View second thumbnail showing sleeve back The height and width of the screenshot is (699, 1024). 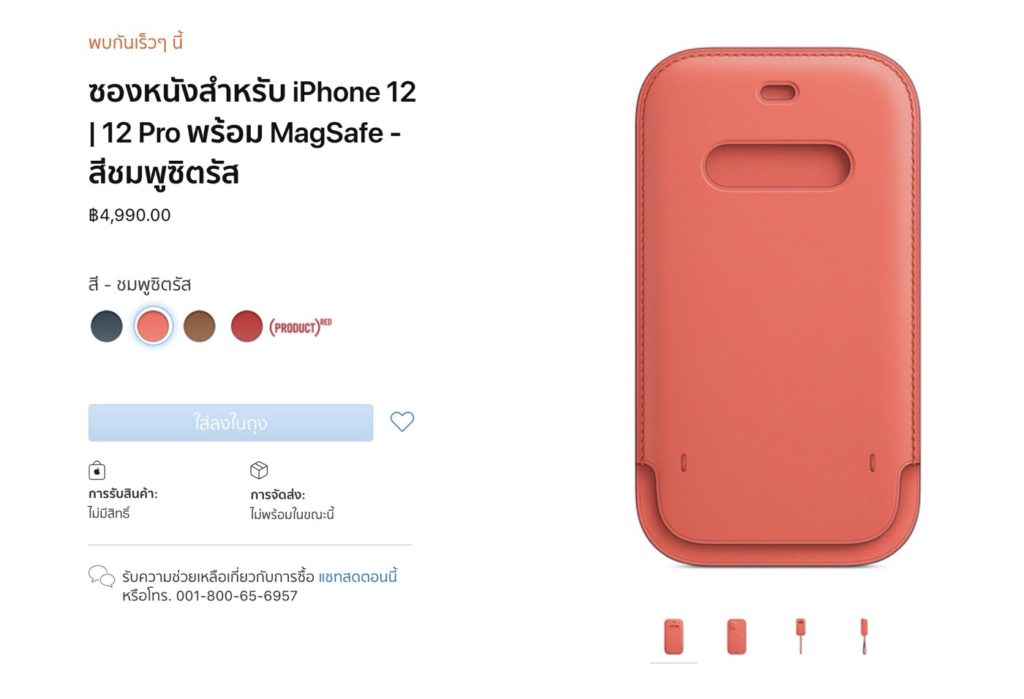click(x=737, y=636)
